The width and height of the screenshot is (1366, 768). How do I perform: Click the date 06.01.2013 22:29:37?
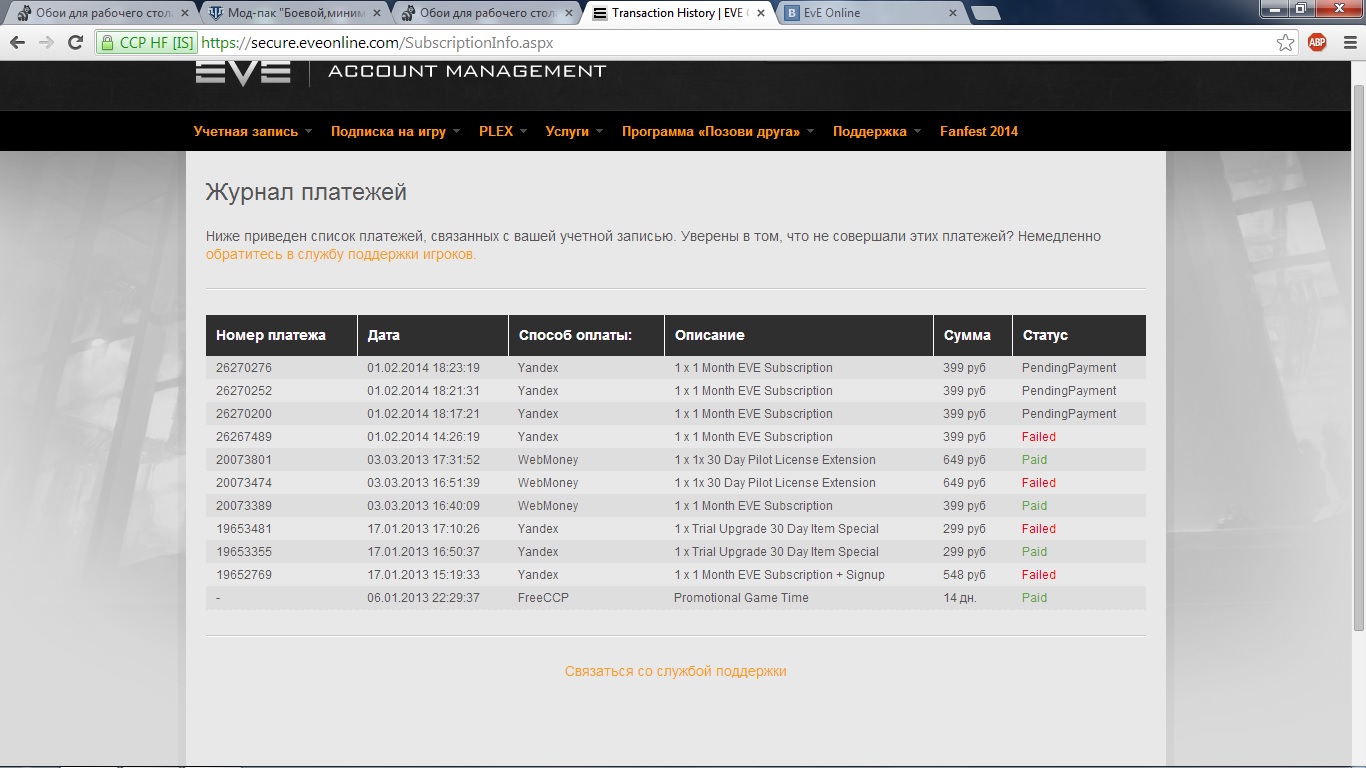423,598
